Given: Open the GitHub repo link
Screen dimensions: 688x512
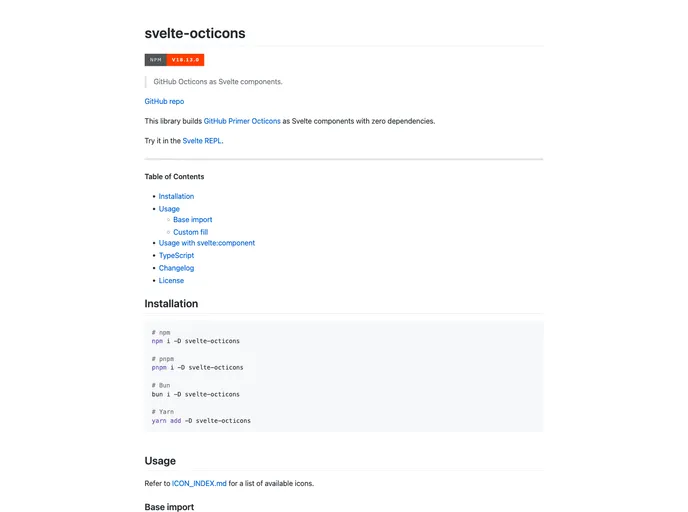Looking at the screenshot, I should [164, 101].
